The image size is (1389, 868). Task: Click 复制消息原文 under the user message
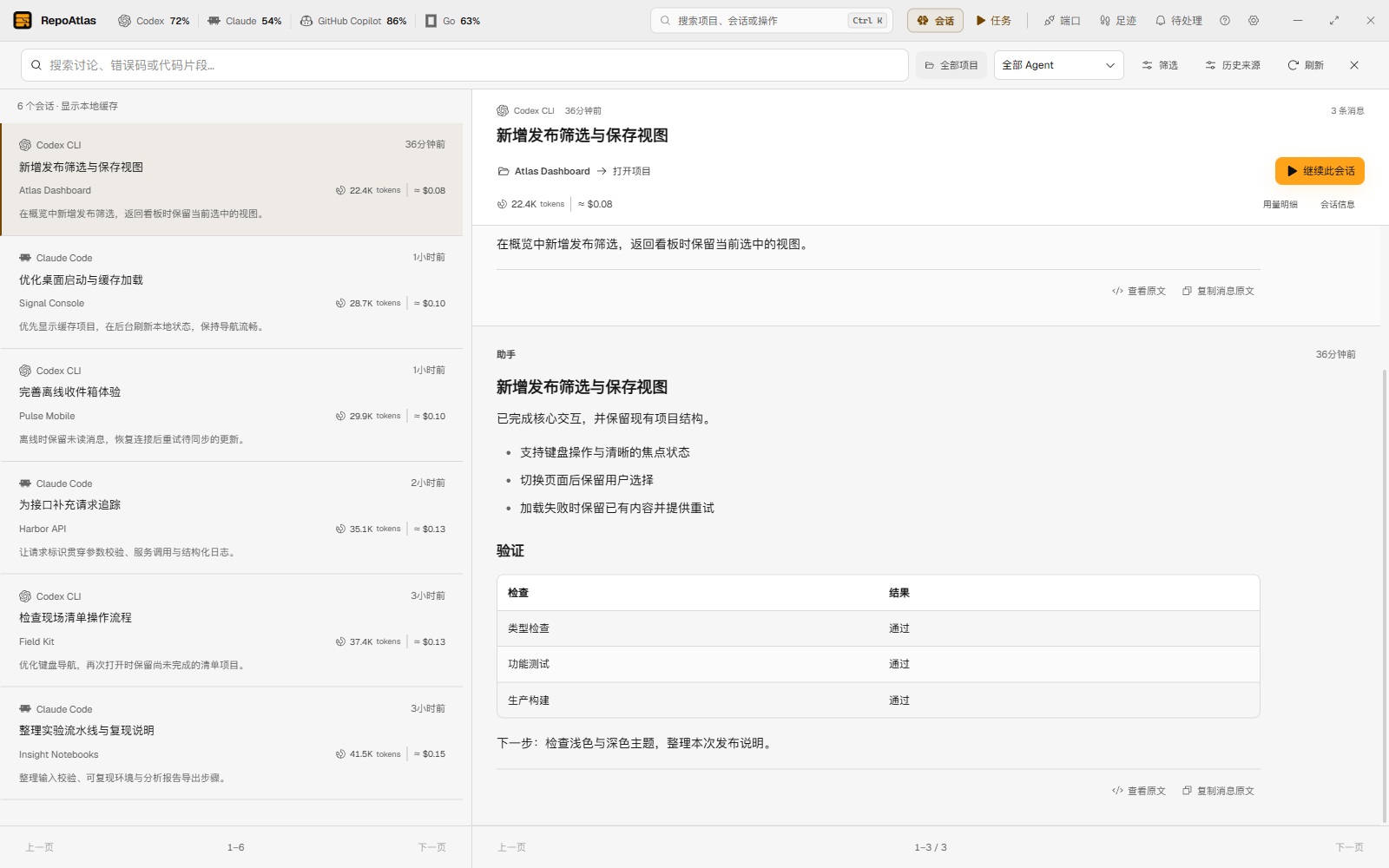coord(1218,291)
